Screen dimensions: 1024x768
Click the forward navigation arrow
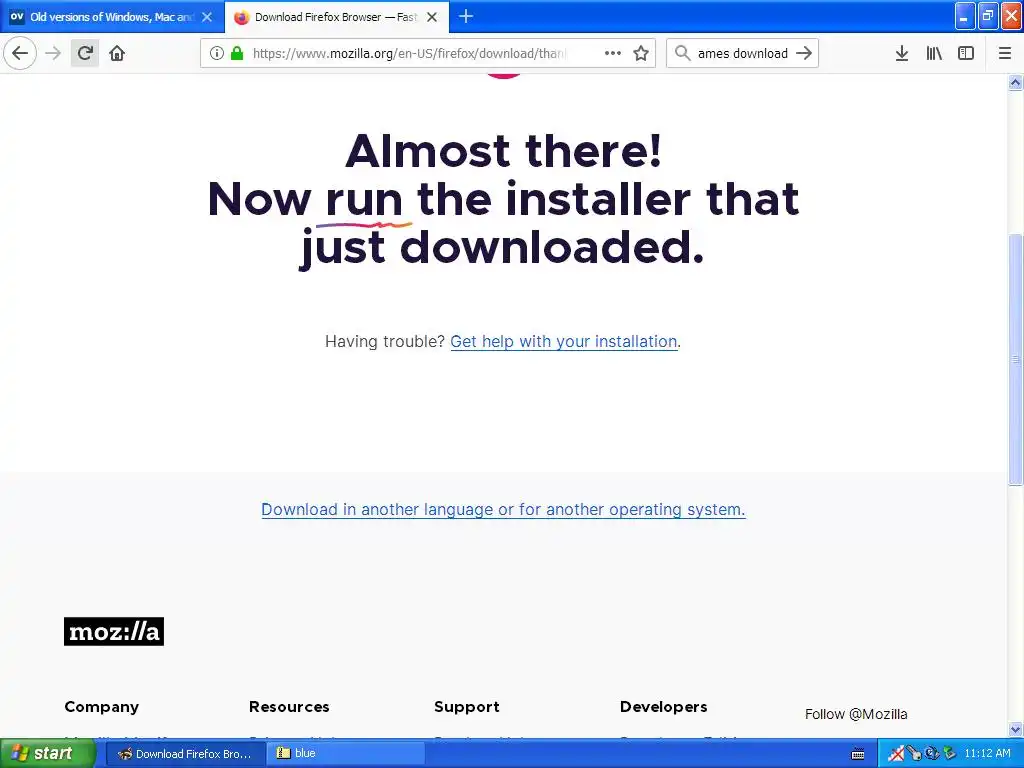(x=53, y=53)
